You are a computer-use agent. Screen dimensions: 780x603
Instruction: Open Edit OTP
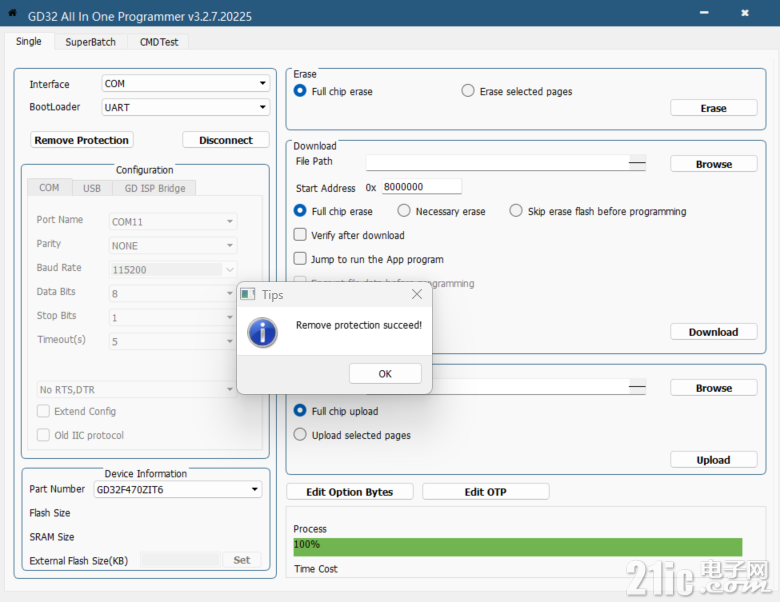[486, 492]
